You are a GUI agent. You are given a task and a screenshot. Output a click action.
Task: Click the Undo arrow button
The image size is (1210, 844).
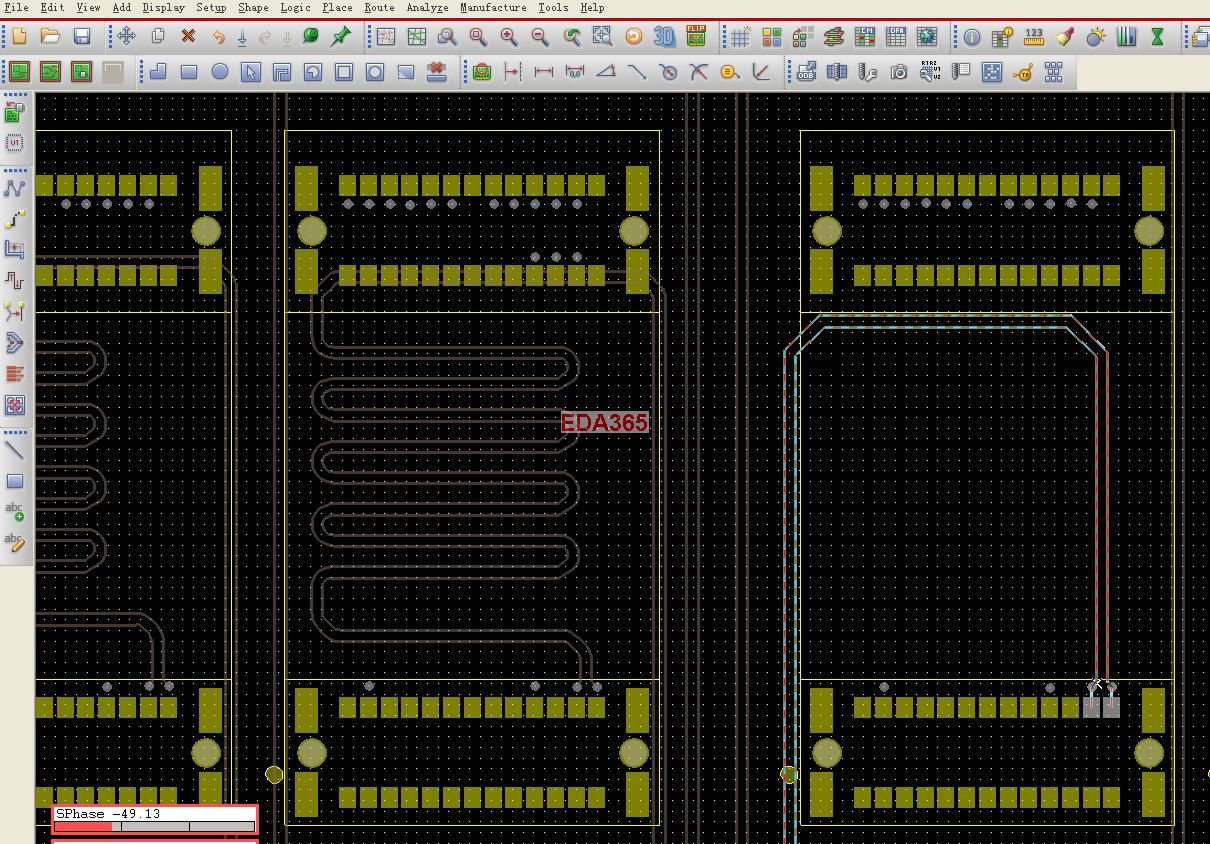pyautogui.click(x=218, y=37)
